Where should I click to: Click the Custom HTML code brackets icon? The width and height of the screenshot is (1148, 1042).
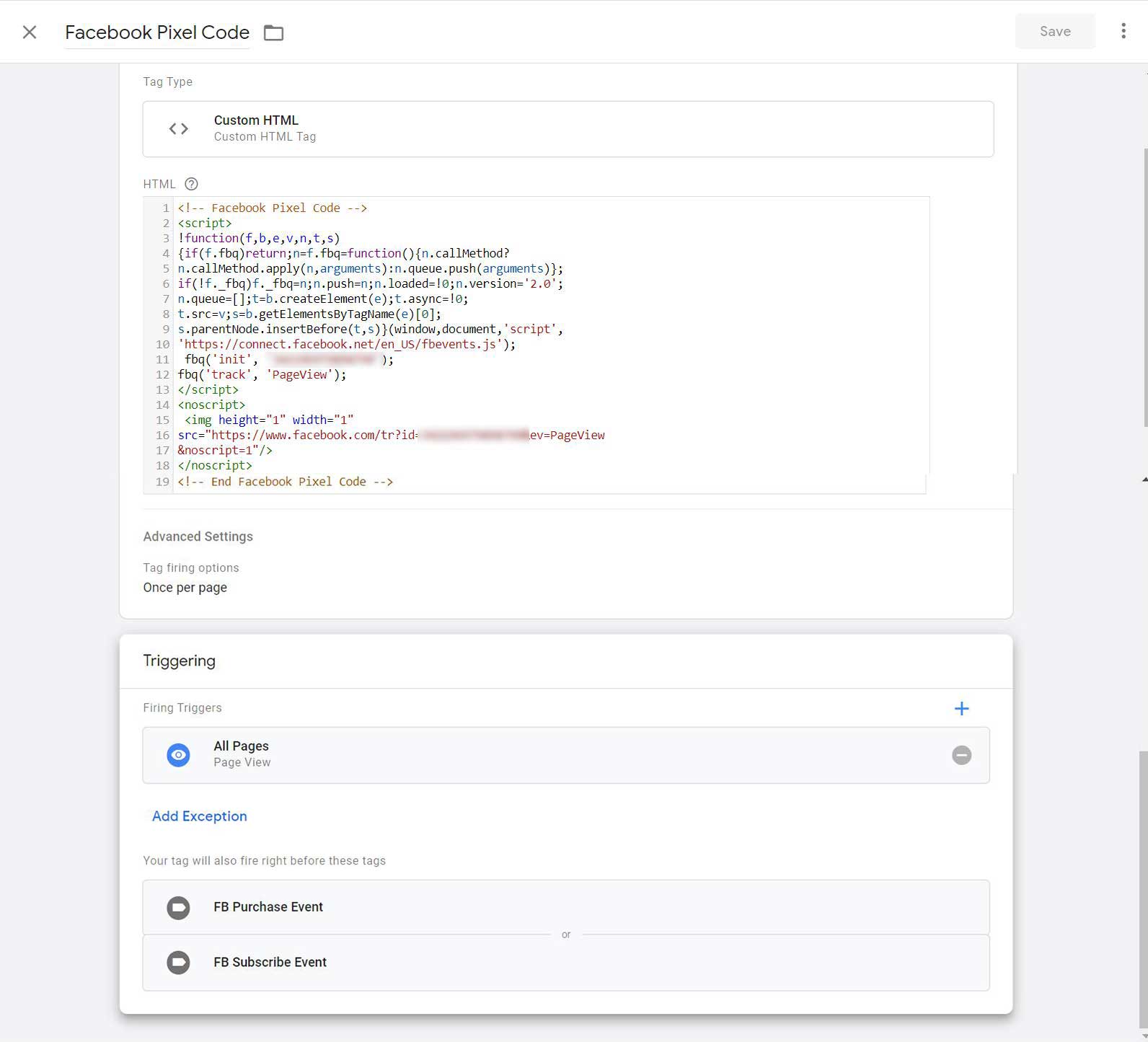pos(179,129)
